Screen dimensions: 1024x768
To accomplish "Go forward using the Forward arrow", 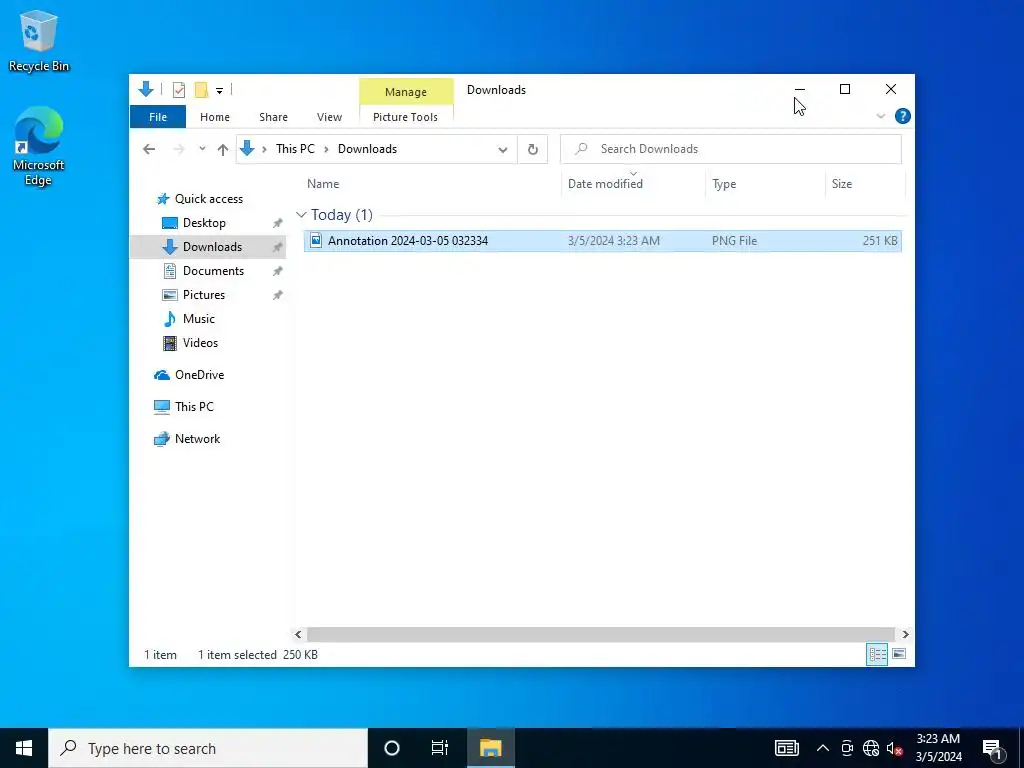I will pos(179,150).
